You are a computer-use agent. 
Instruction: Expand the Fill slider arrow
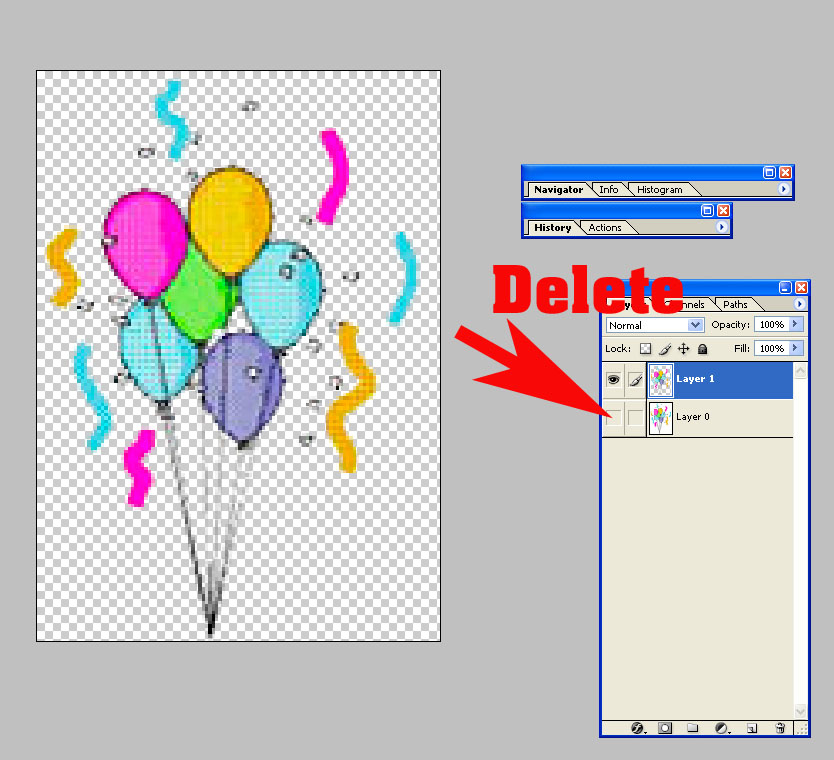pos(795,349)
